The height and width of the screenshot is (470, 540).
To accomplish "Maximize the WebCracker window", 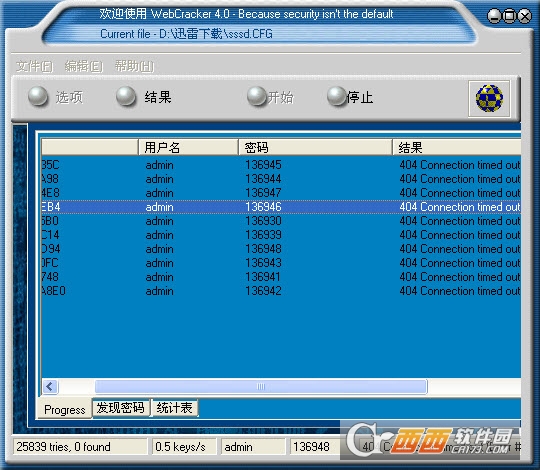I will point(510,16).
